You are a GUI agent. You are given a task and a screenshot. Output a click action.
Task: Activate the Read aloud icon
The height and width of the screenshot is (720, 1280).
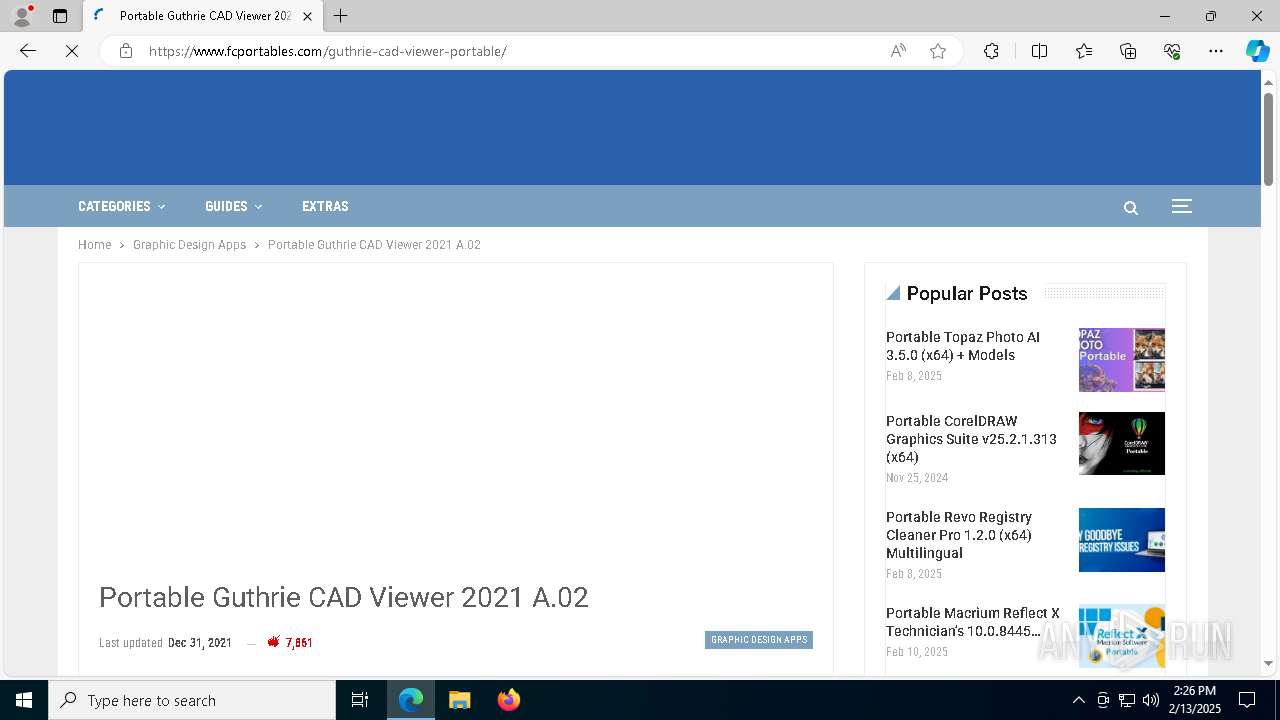[898, 51]
